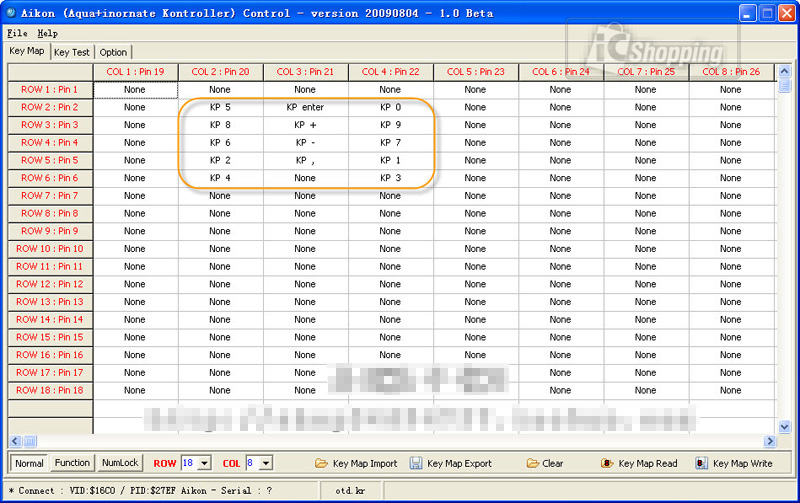Click the Key Map Write icon
This screenshot has height=503, width=800.
coord(701,464)
